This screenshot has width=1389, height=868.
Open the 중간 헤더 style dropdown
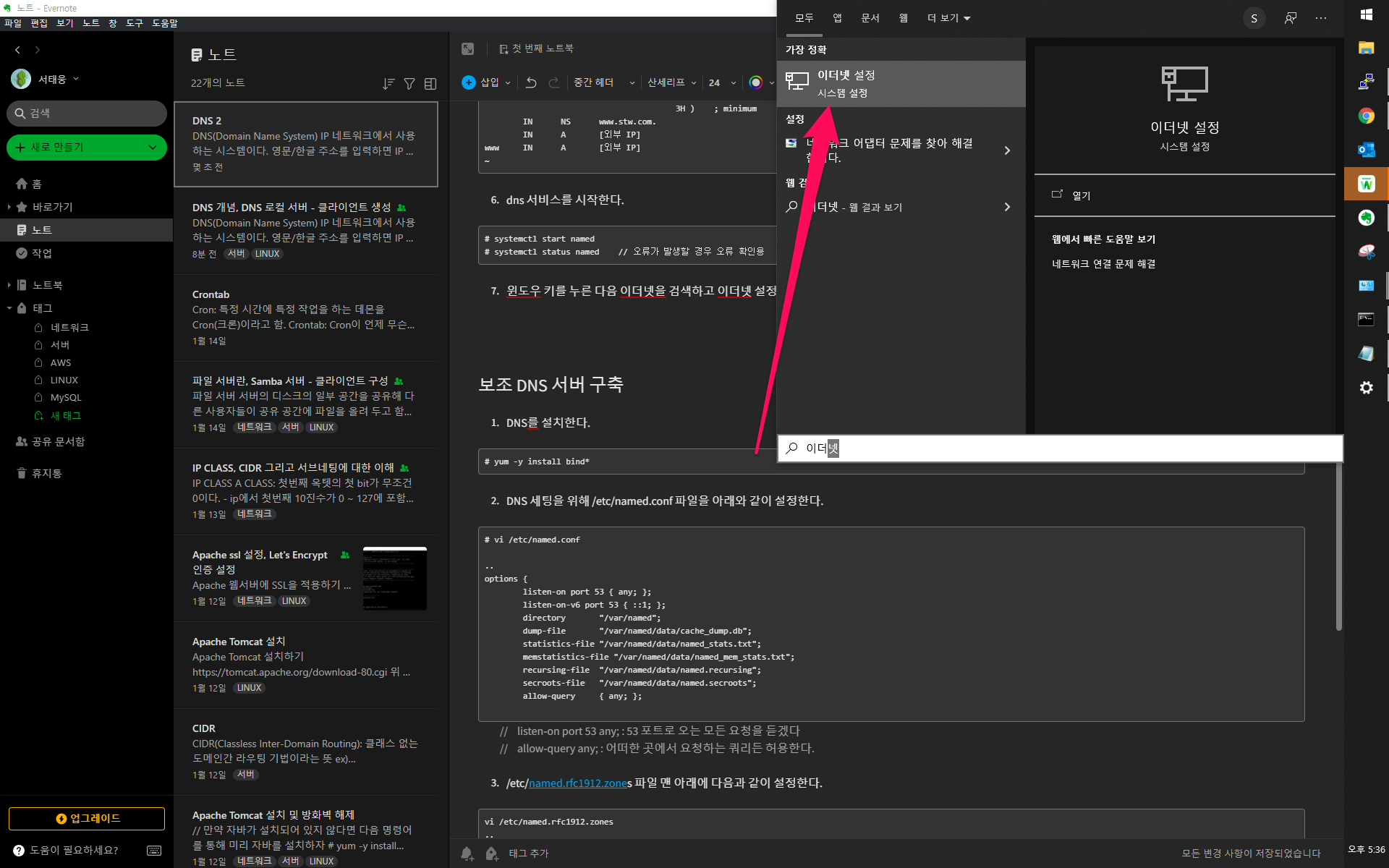click(604, 82)
